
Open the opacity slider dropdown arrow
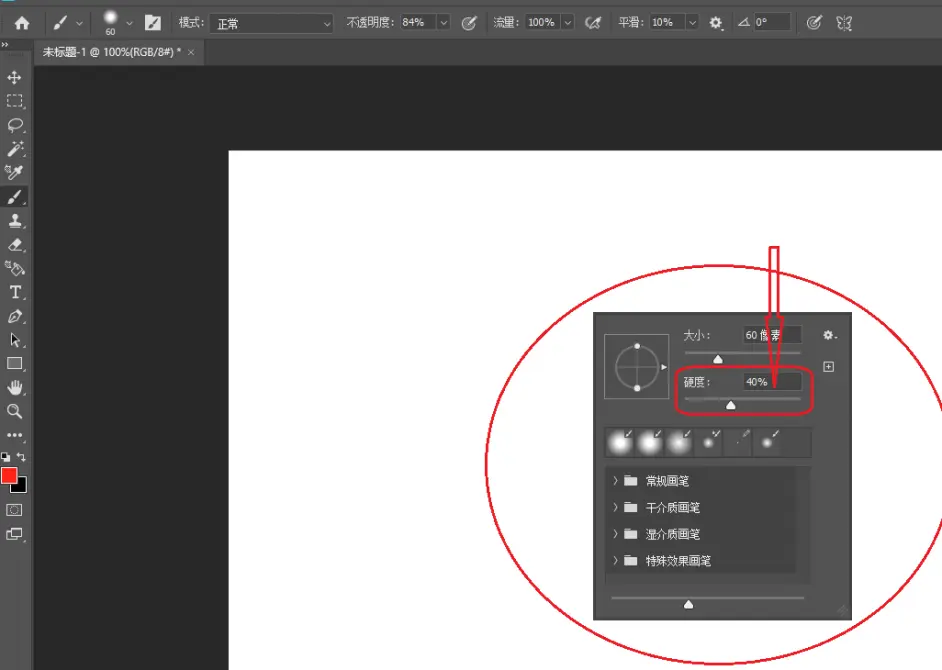coord(443,23)
